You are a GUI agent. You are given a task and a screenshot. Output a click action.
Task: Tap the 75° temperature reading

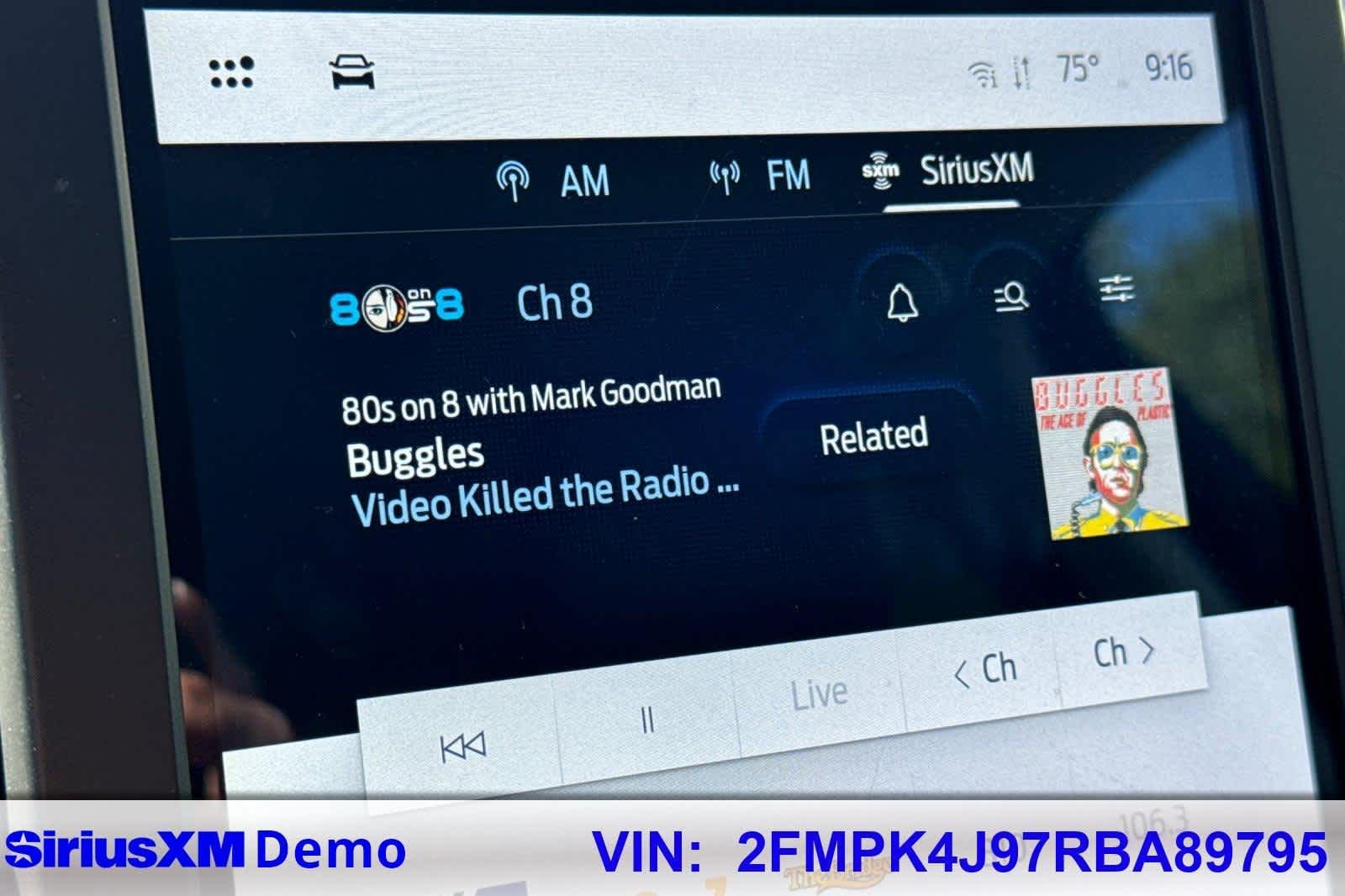[1079, 69]
